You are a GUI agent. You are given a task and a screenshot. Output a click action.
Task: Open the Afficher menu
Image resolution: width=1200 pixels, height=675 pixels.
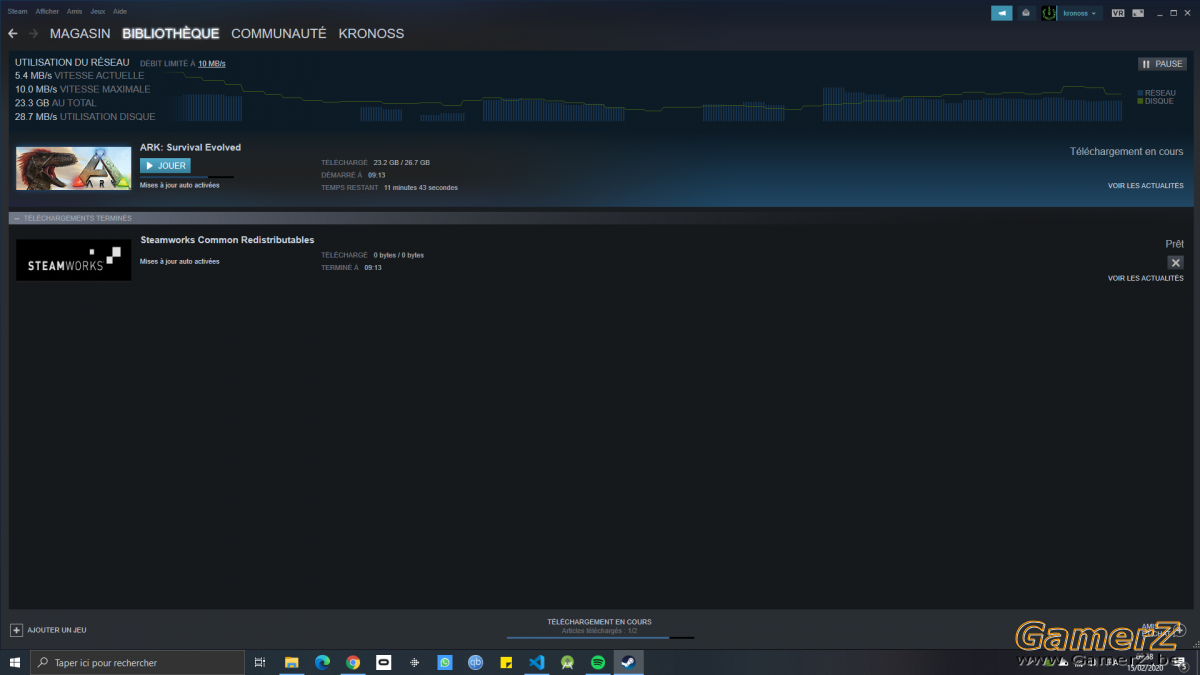point(47,11)
